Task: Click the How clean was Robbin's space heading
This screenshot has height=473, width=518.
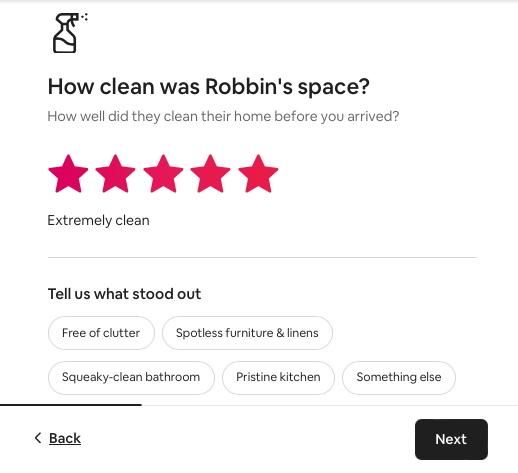Action: click(209, 87)
